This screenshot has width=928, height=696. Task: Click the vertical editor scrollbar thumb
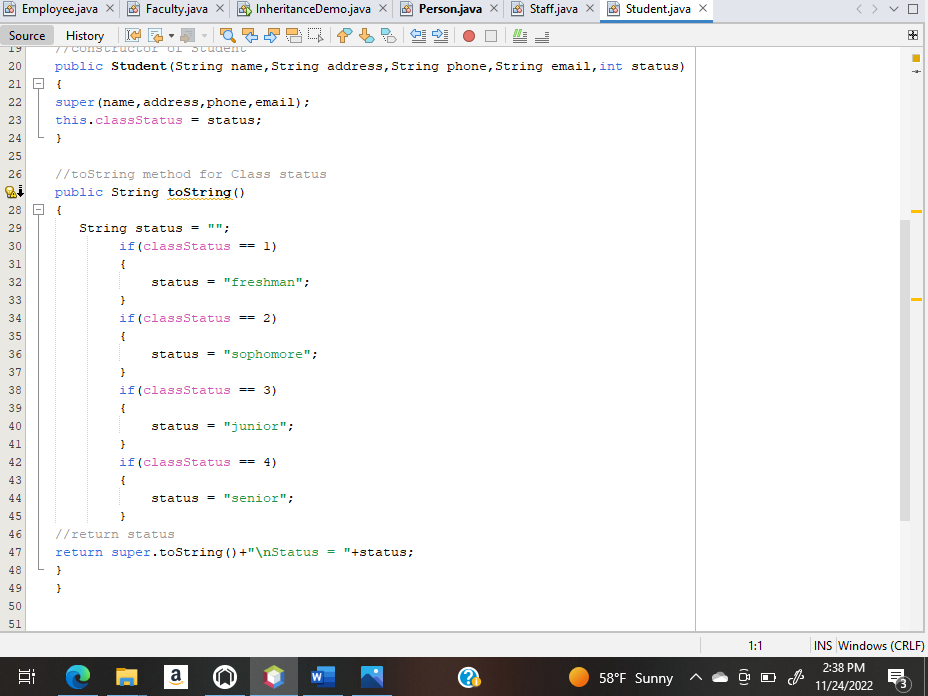click(905, 370)
